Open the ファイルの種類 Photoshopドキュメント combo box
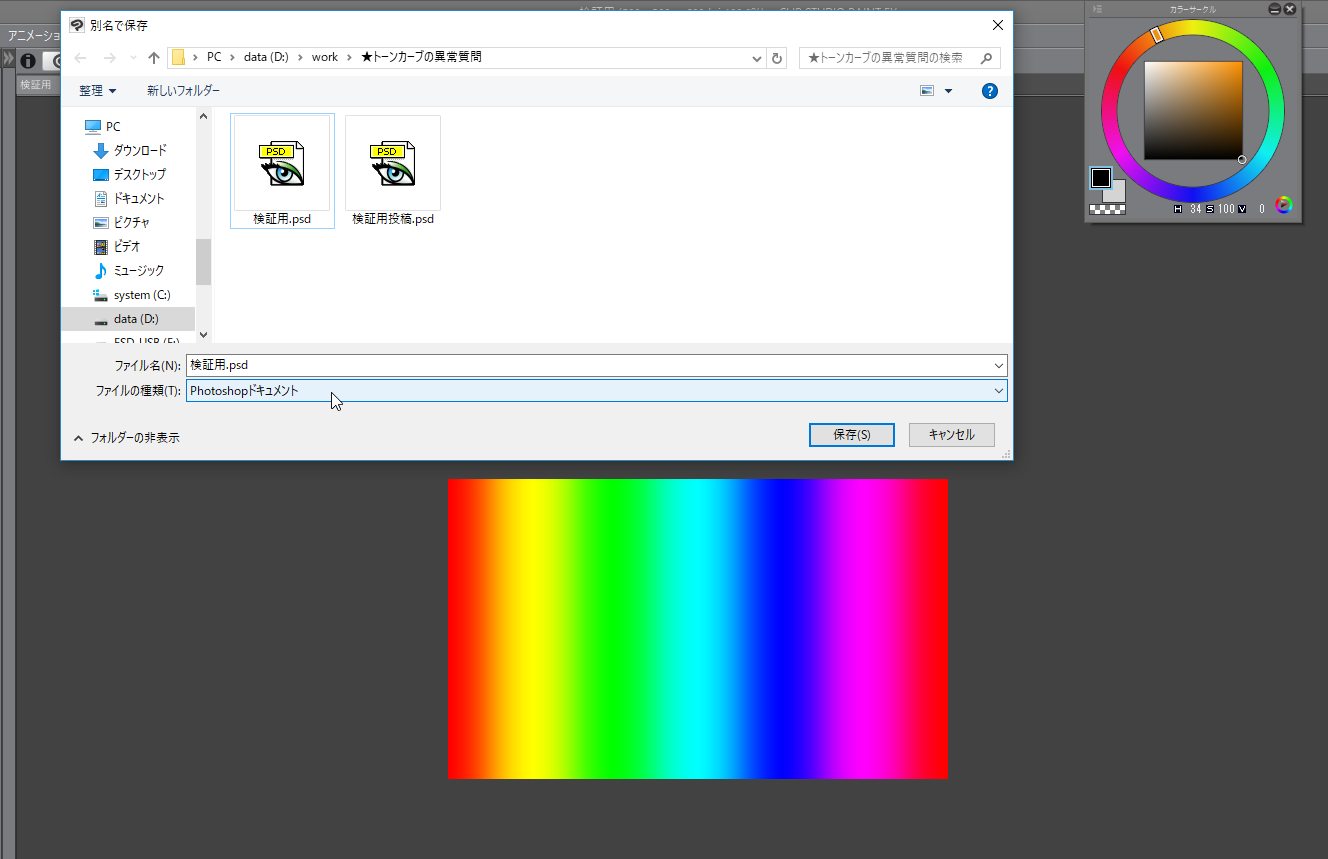This screenshot has height=859, width=1328. point(596,391)
